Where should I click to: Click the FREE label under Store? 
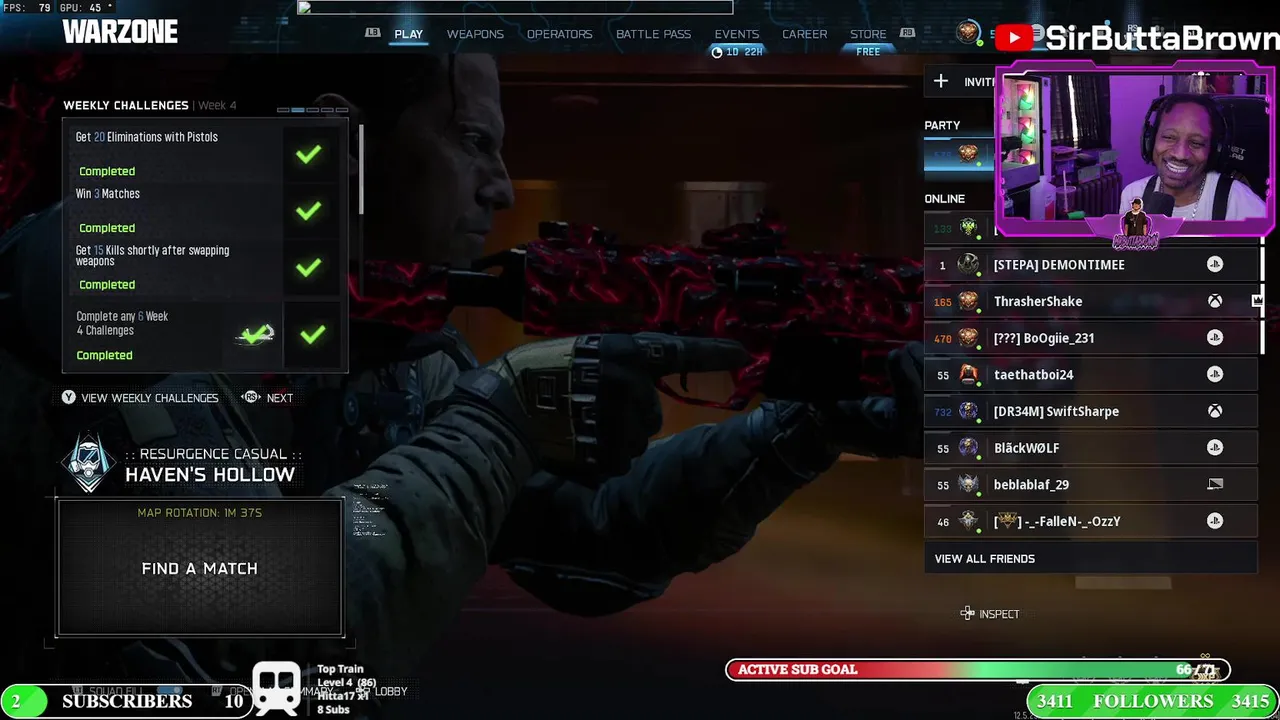pos(868,52)
